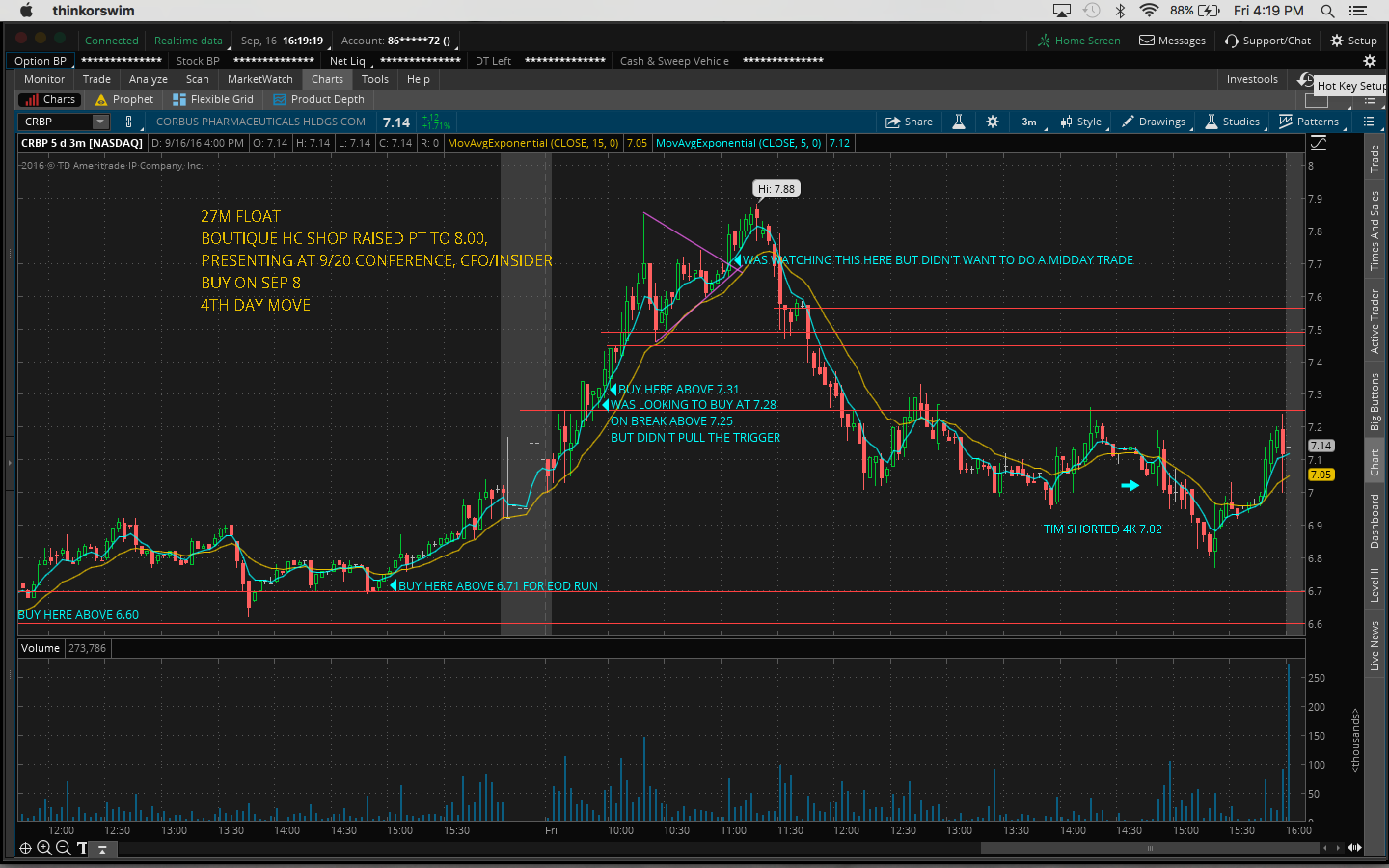This screenshot has width=1389, height=868.
Task: Open the Active Trader side panel
Action: 1375,321
